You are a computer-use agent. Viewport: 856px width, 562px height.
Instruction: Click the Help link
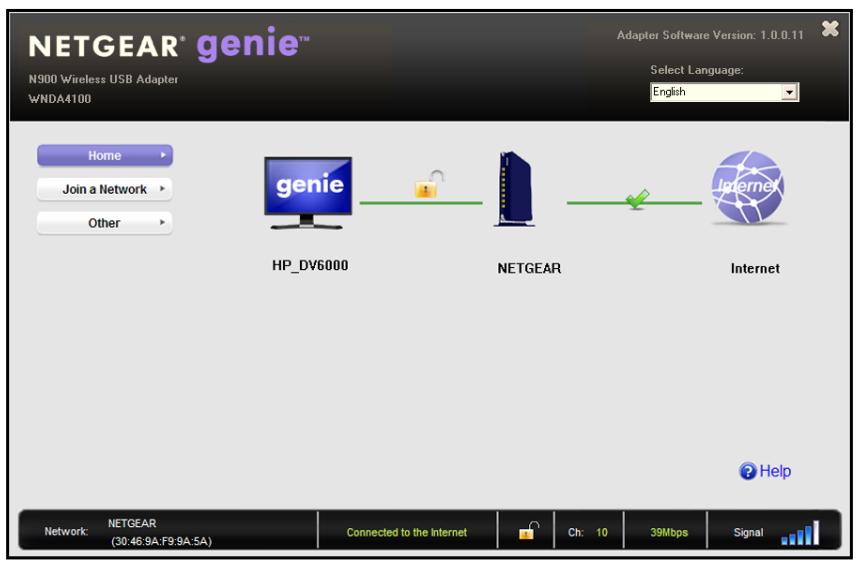point(775,471)
